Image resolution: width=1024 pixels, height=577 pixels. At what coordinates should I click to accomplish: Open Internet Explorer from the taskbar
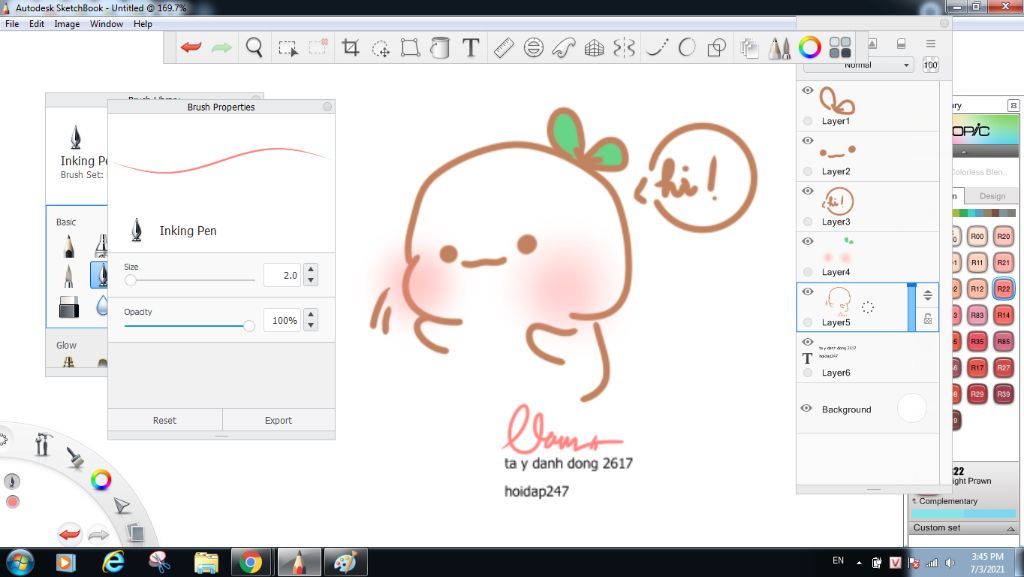coord(114,562)
